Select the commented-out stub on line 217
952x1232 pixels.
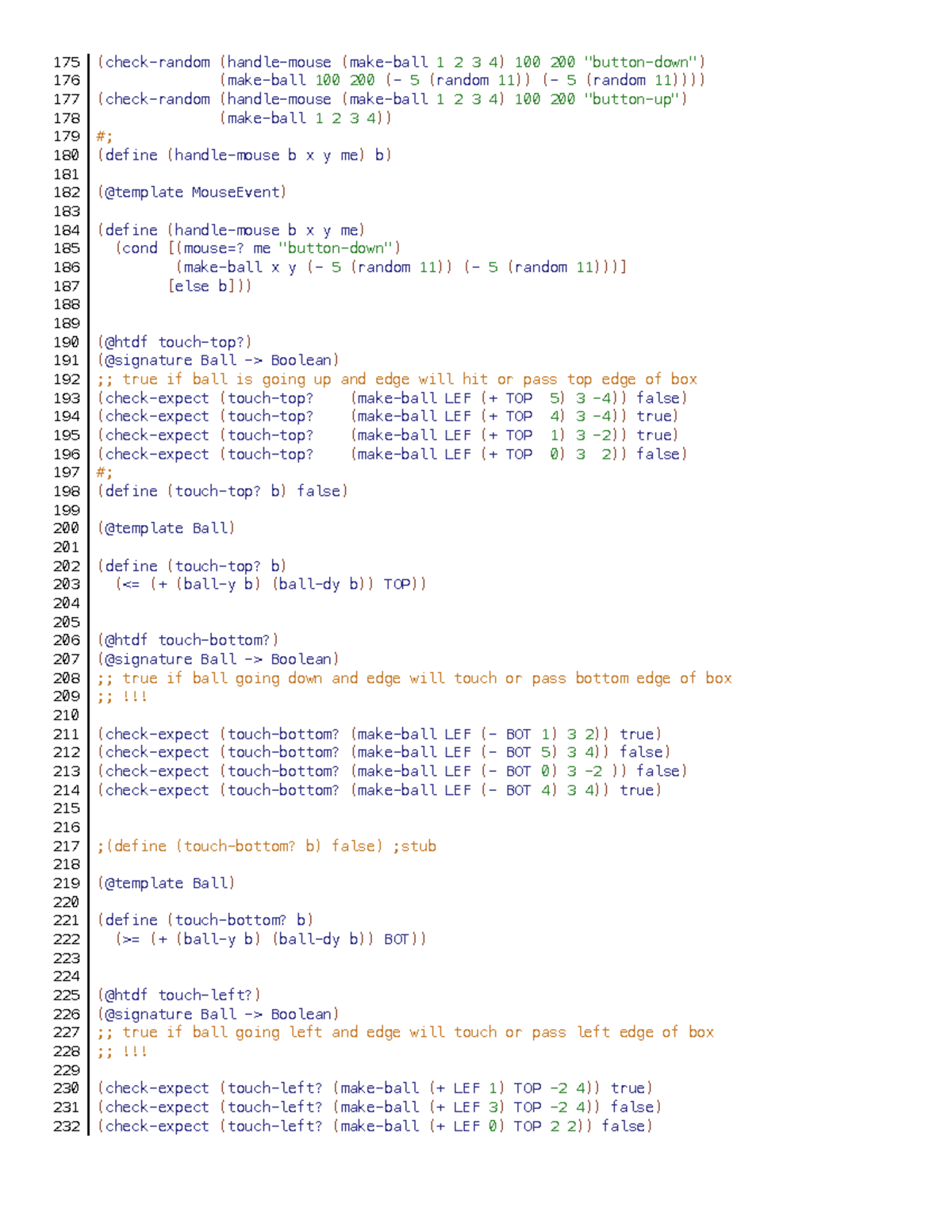(x=266, y=846)
